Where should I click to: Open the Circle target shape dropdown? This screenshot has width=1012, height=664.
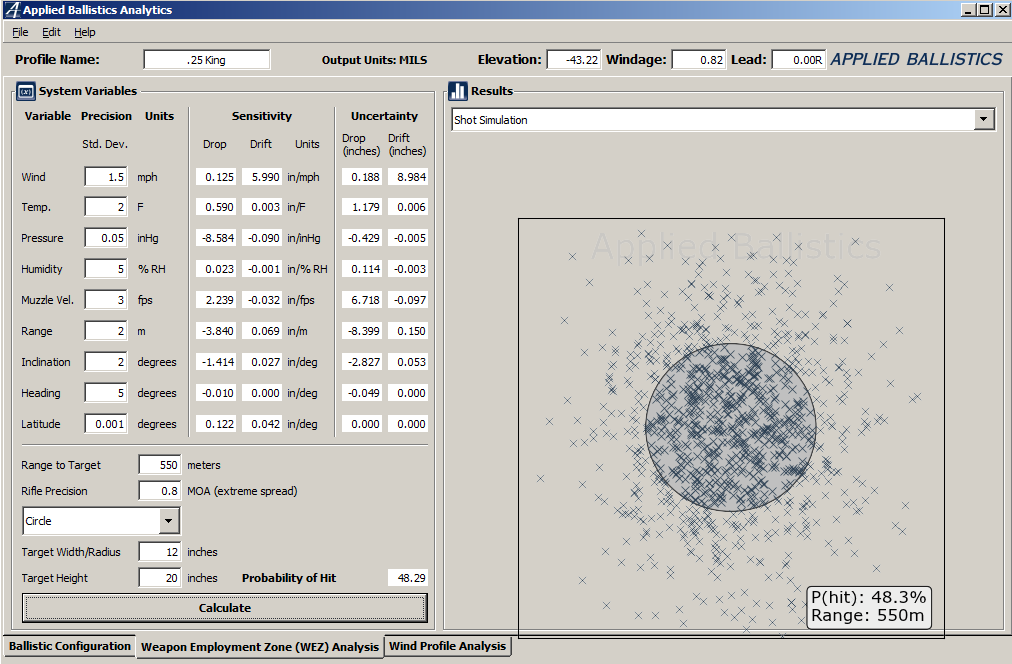tap(168, 521)
